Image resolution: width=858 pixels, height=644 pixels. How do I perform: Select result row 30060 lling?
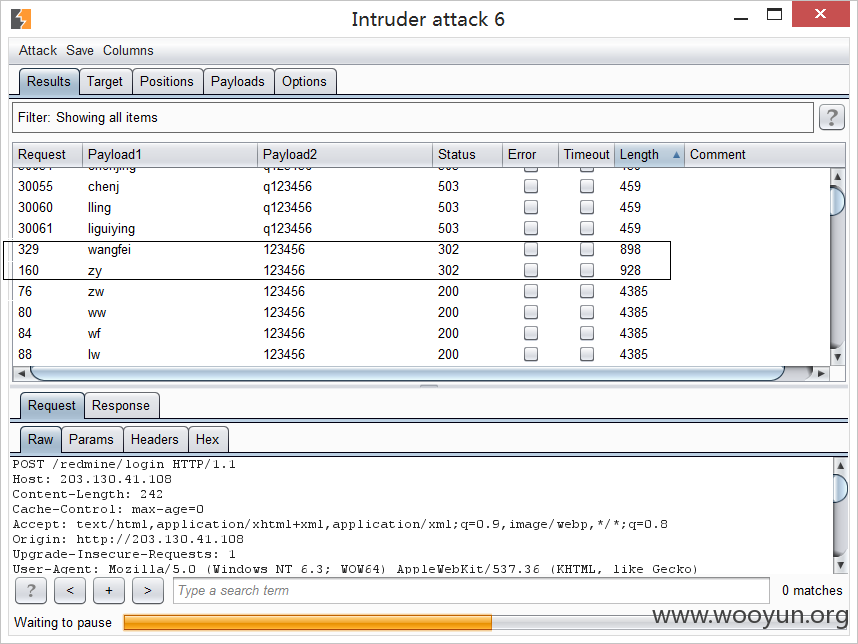421,207
